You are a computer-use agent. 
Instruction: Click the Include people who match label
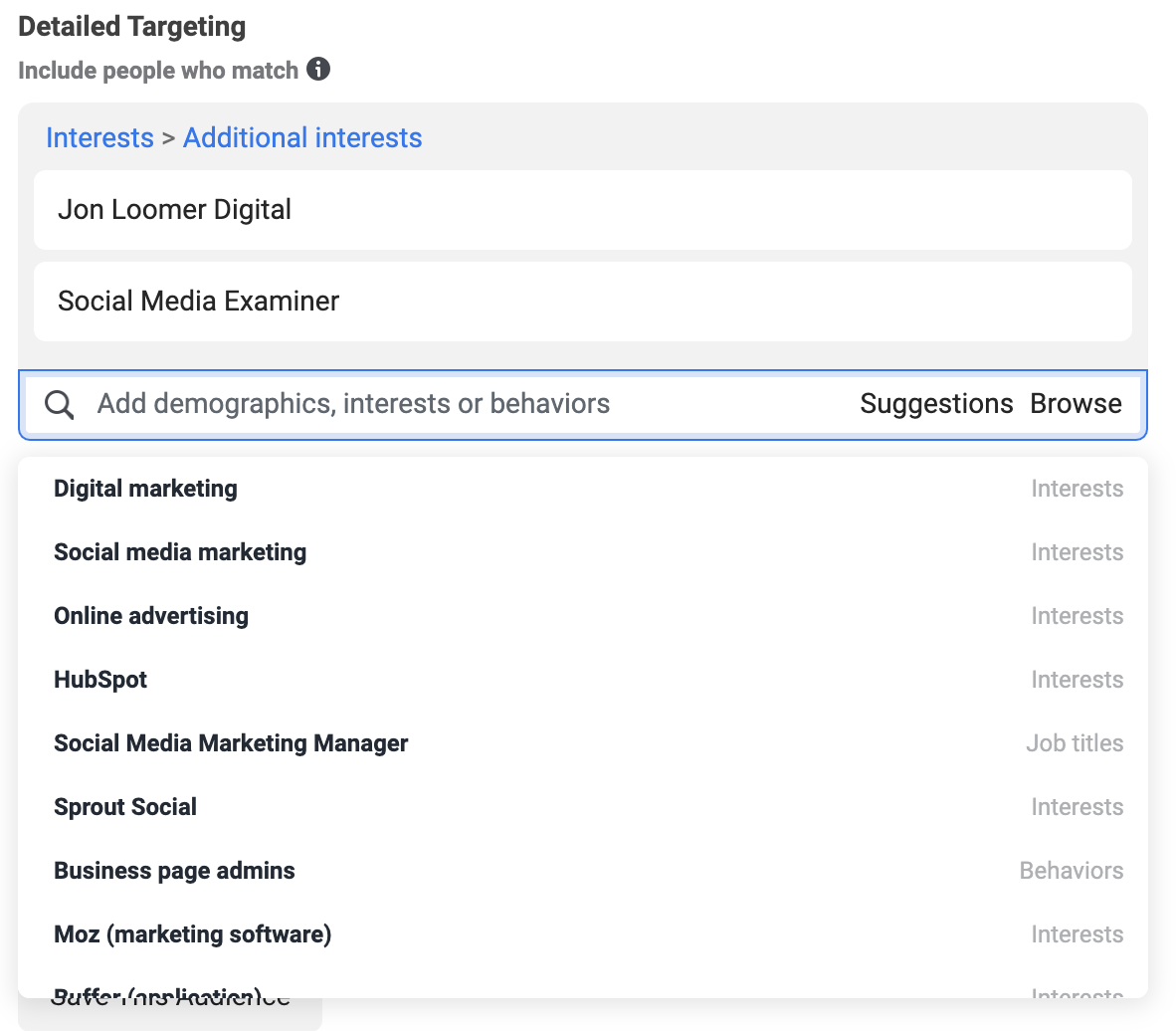tap(158, 71)
